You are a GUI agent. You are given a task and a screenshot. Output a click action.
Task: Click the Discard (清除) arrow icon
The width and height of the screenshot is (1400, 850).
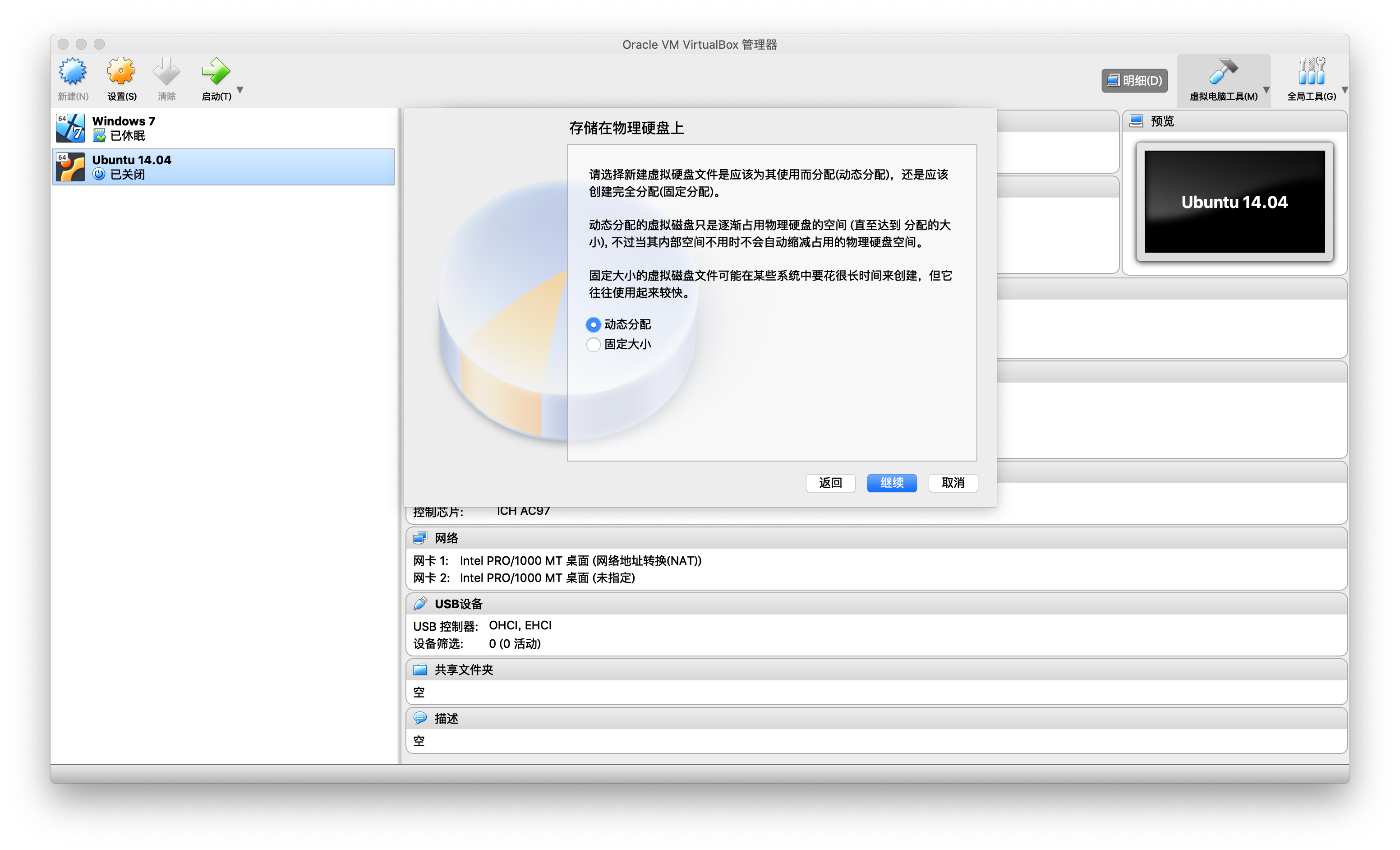tap(166, 72)
